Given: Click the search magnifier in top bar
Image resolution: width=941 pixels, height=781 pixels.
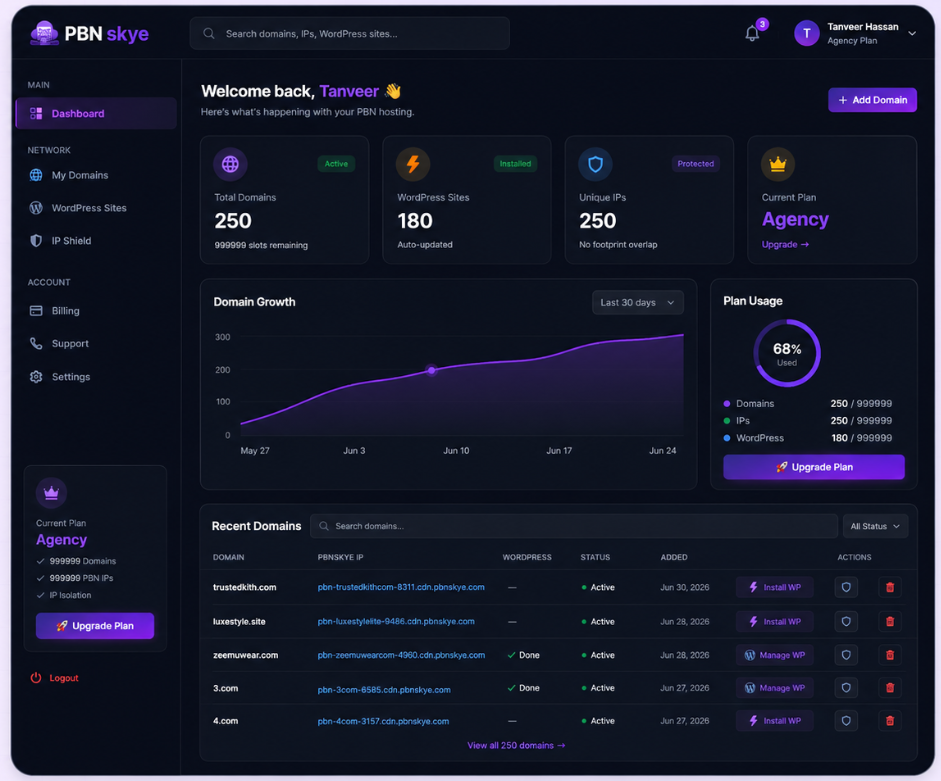Looking at the screenshot, I should (x=209, y=34).
